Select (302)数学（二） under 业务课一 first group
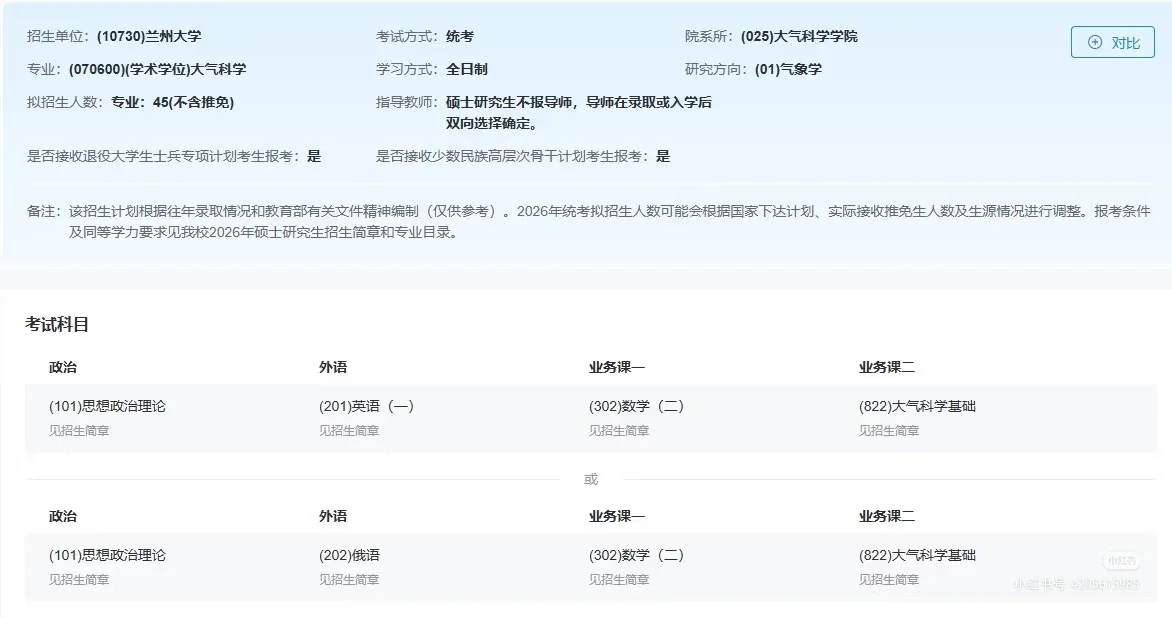This screenshot has height=618, width=1172. click(x=638, y=405)
